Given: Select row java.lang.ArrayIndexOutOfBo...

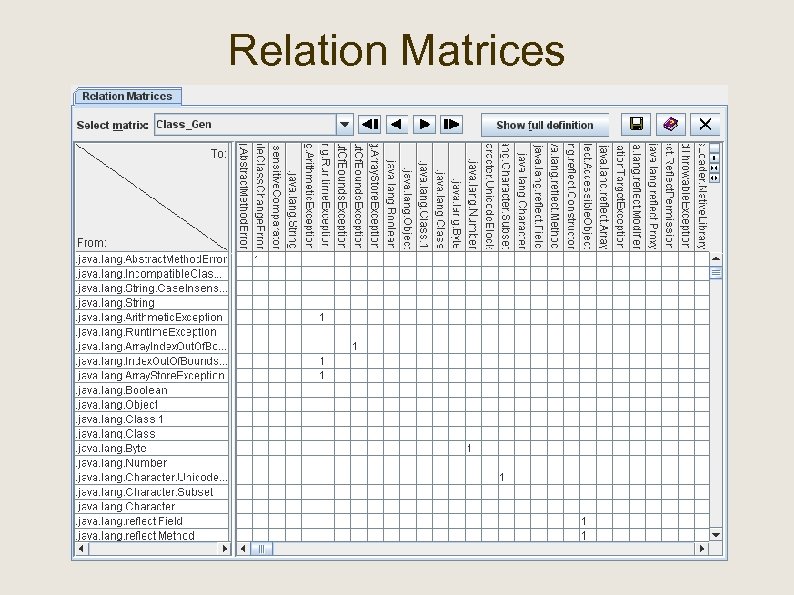Looking at the screenshot, I should point(152,346).
